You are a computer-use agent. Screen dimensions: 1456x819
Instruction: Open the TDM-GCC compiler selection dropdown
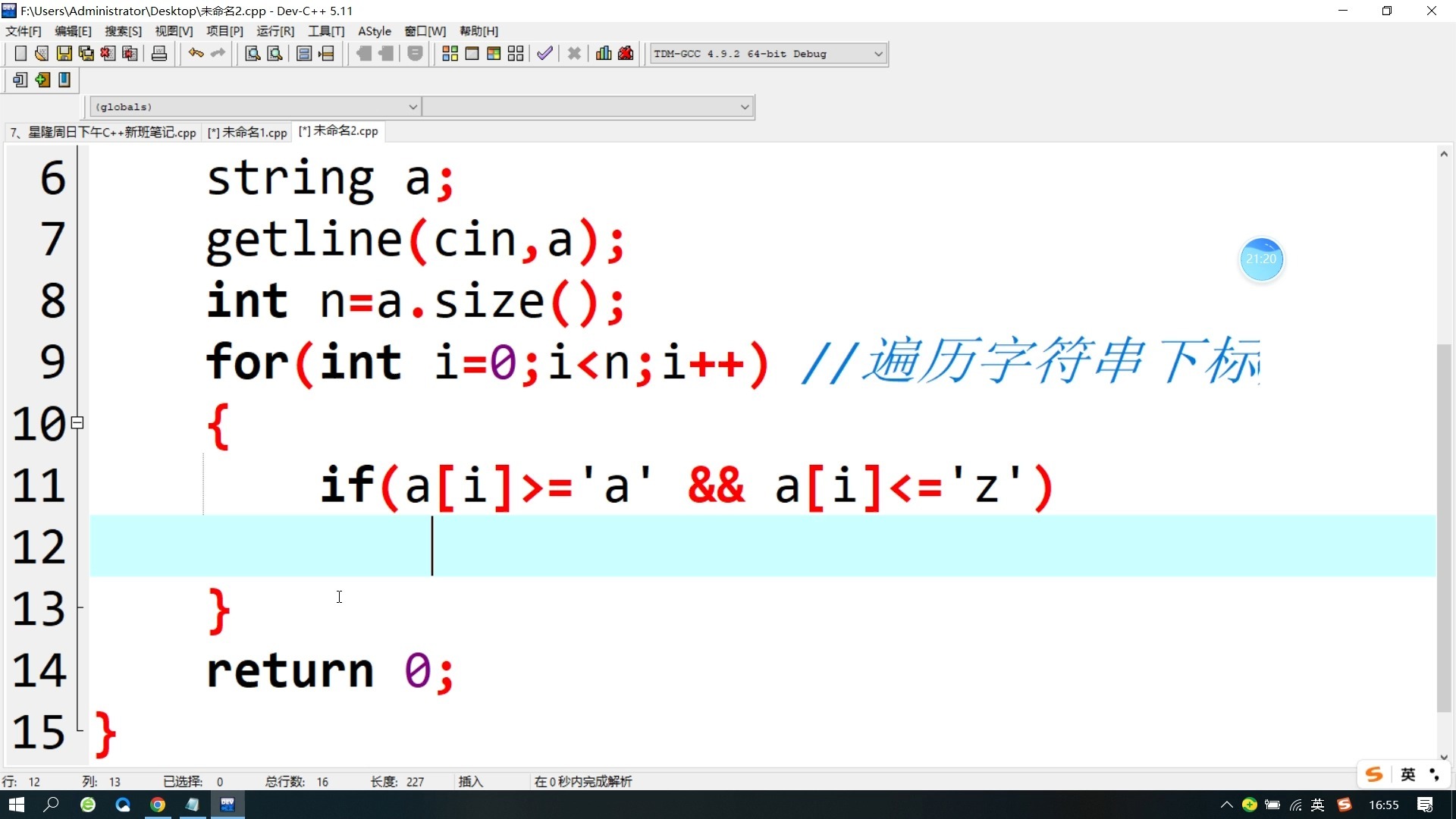coord(877,54)
